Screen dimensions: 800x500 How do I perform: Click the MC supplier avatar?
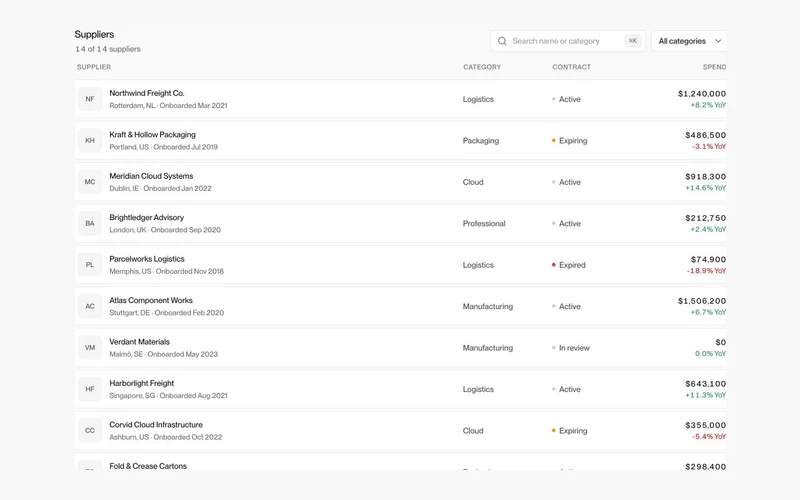[90, 182]
